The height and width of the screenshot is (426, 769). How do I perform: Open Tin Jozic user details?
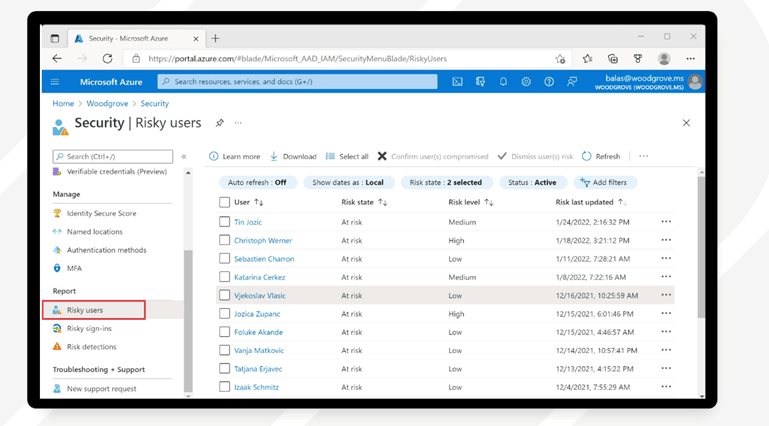click(x=248, y=222)
